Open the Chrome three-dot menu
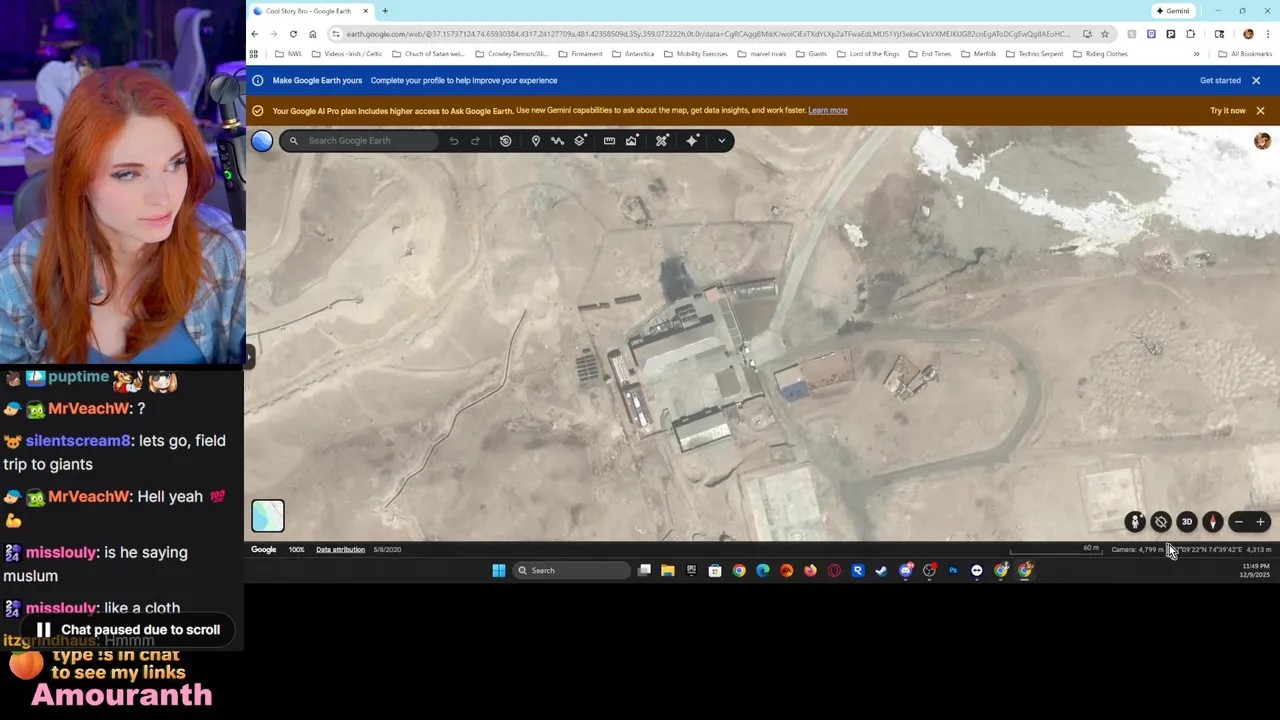Image resolution: width=1280 pixels, height=720 pixels. (1268, 34)
